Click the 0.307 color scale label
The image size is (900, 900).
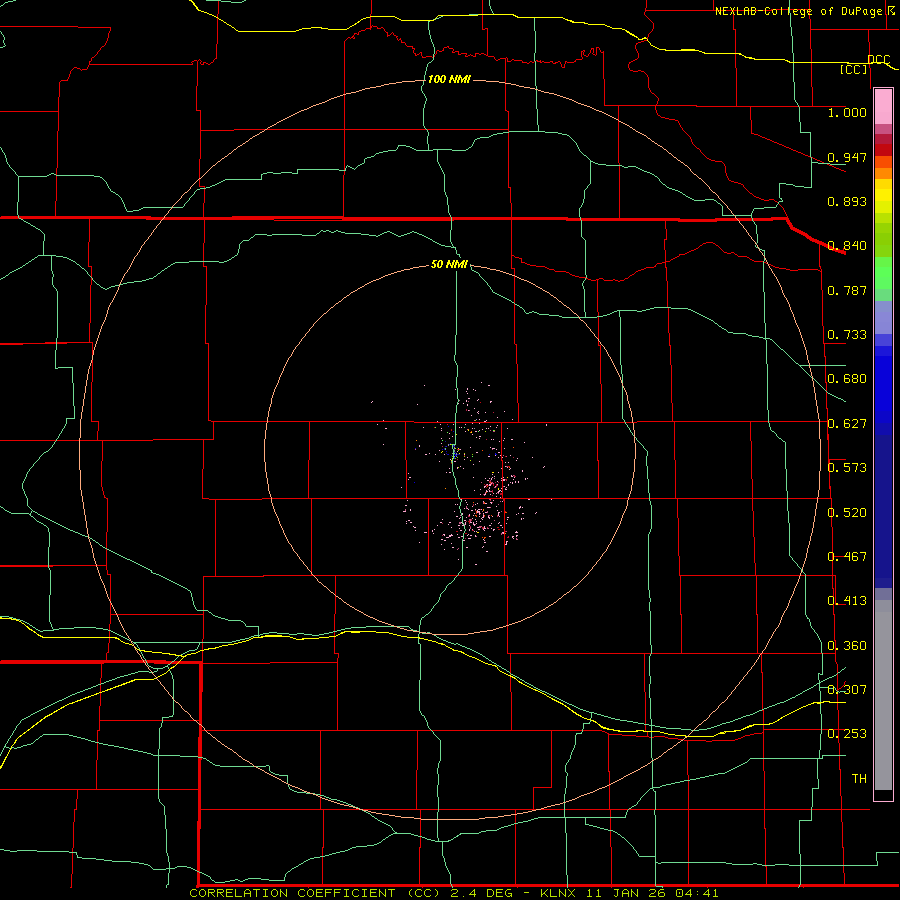click(x=847, y=690)
